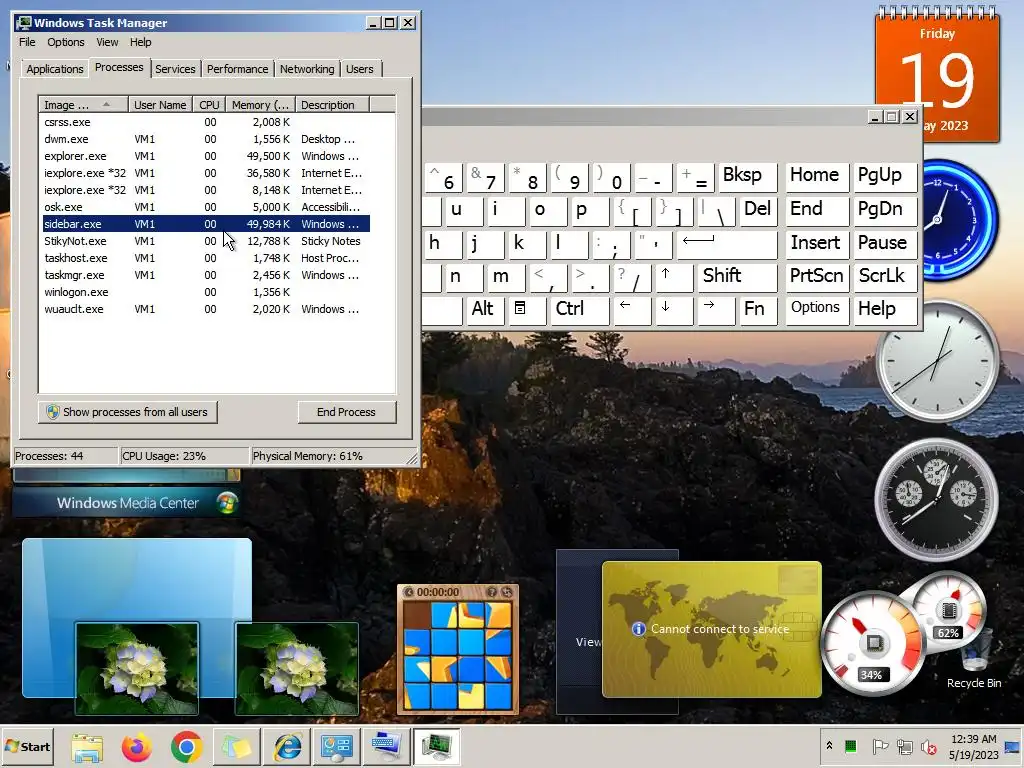The height and width of the screenshot is (768, 1024).
Task: Sort processes by Description column
Action: tap(332, 104)
